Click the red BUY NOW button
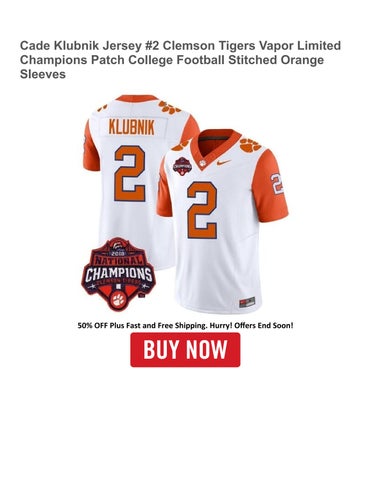This screenshot has height=480, width=371. point(185,350)
